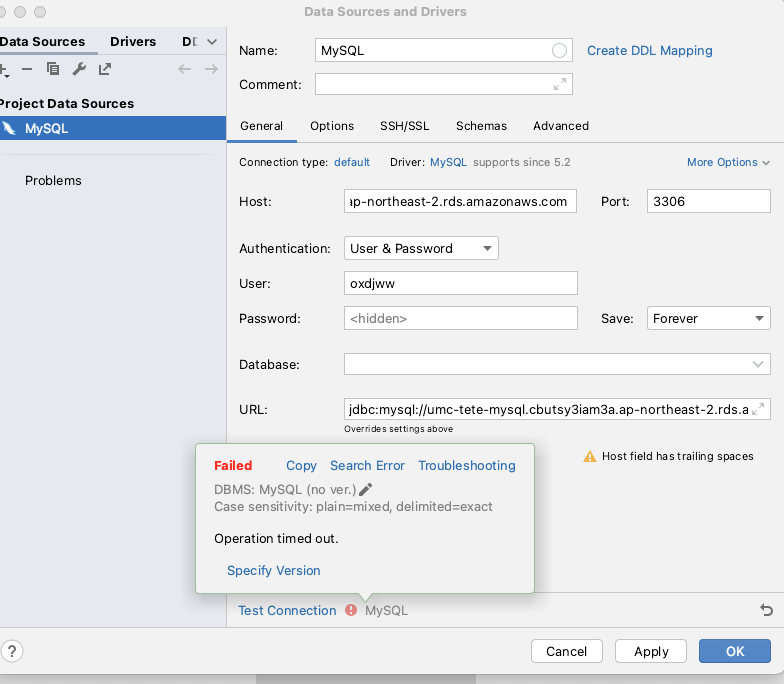Click the red 'Failed' status text
Viewport: 784px width, 684px height.
pyautogui.click(x=233, y=466)
